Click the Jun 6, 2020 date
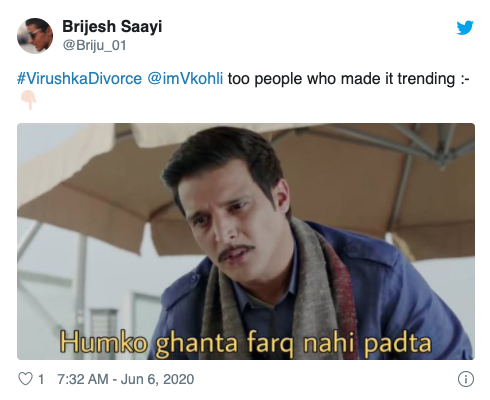 [157, 379]
